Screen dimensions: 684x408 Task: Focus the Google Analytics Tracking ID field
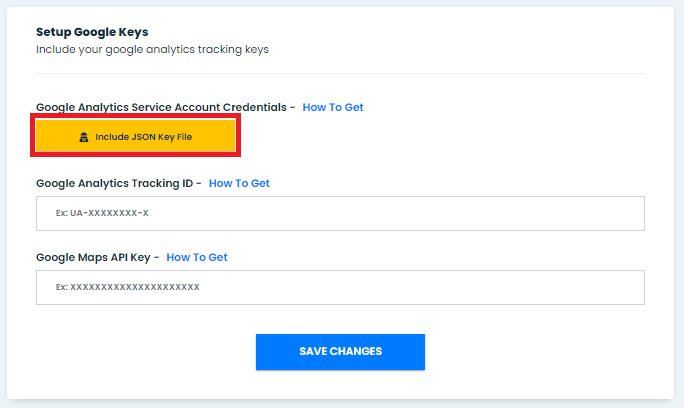pos(340,213)
